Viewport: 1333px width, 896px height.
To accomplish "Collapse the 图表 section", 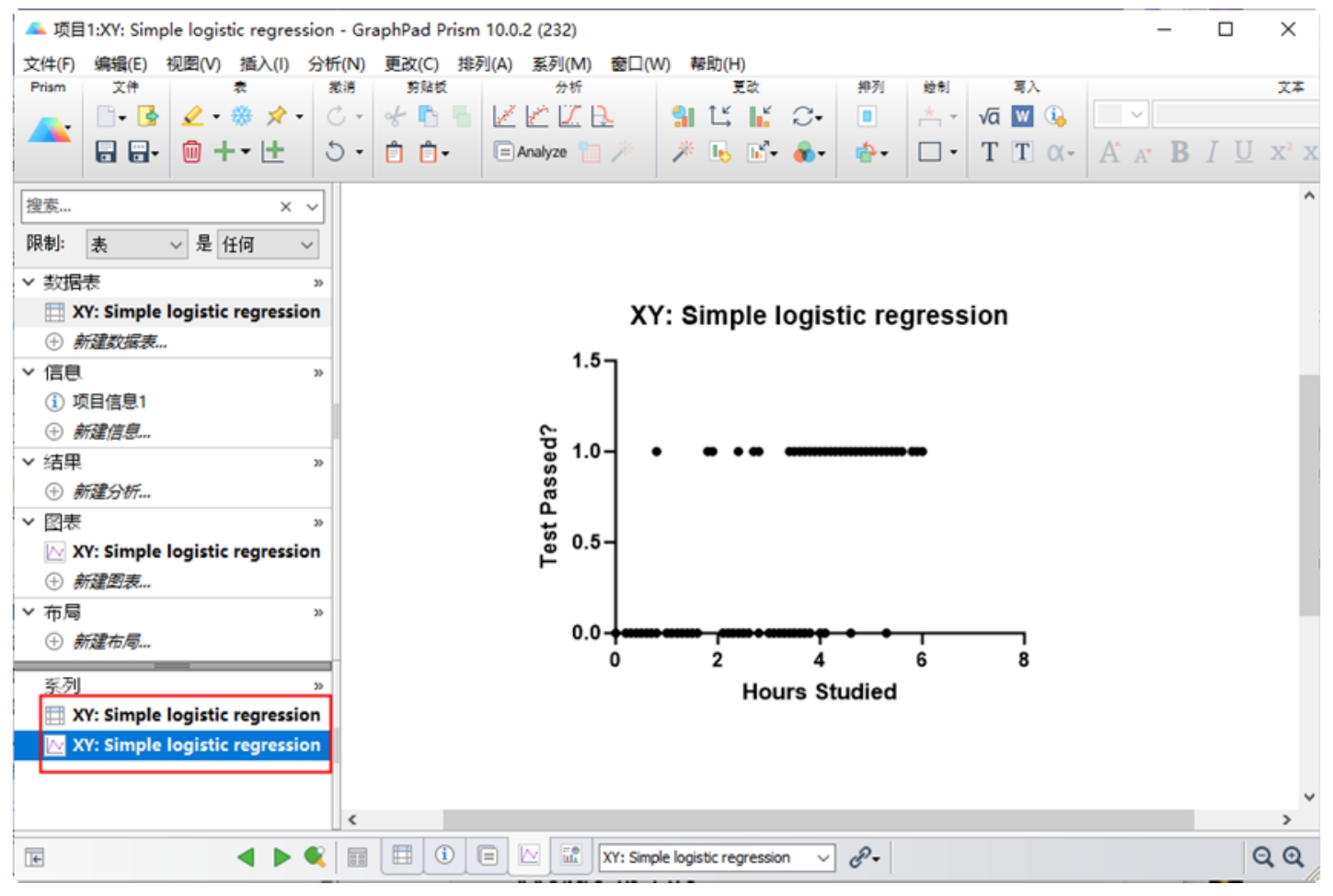I will [29, 522].
